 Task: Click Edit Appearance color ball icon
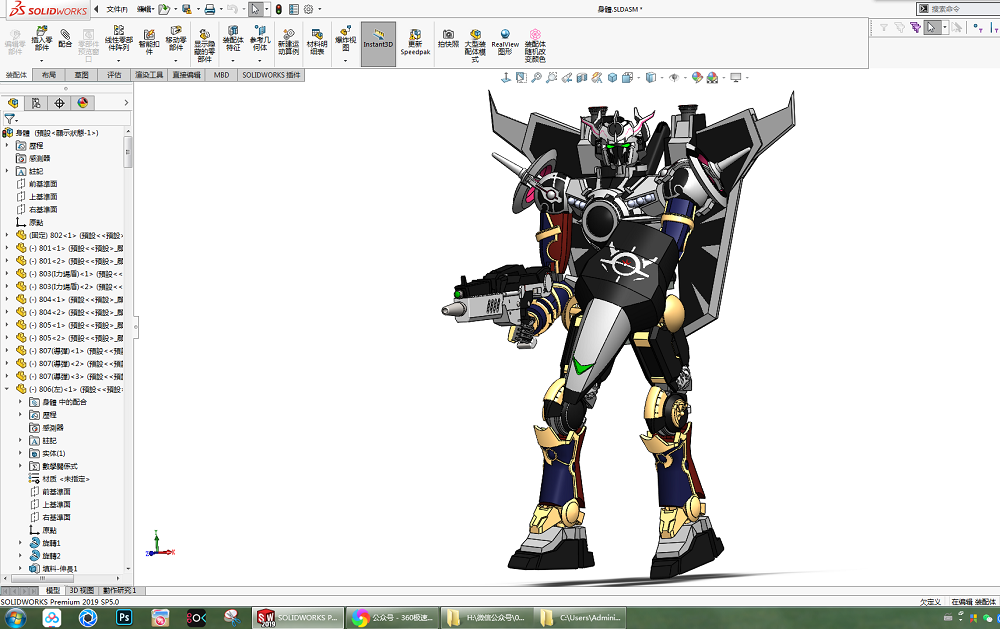(697, 77)
